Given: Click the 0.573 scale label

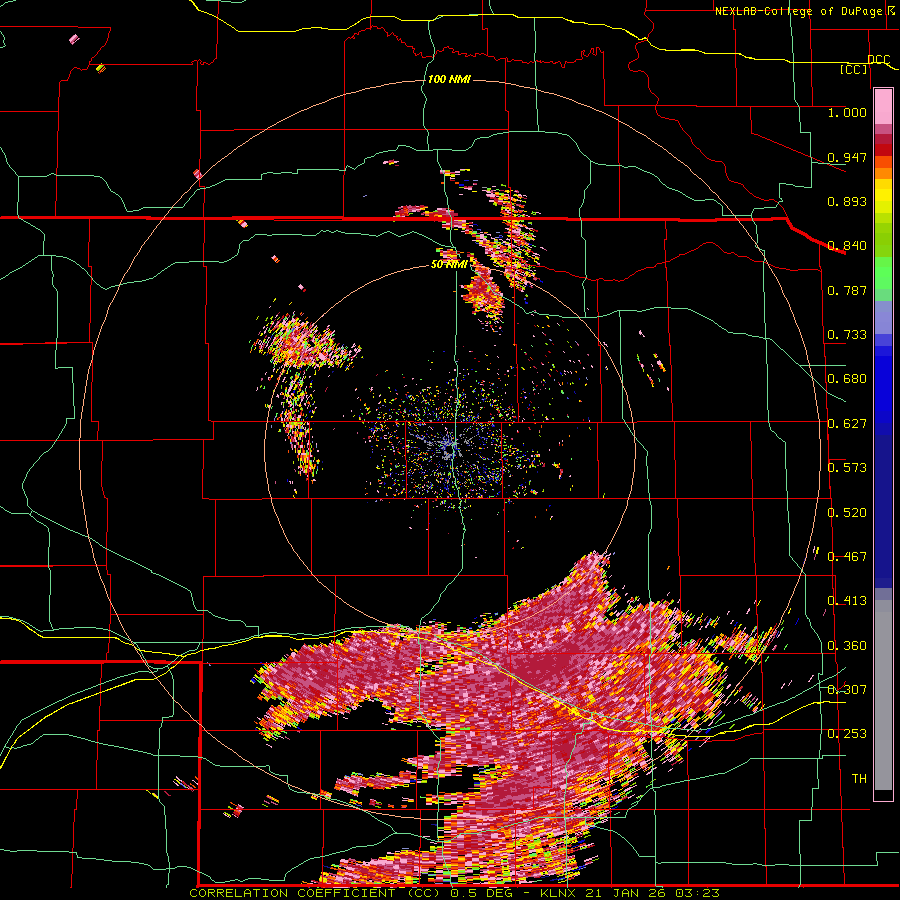Looking at the screenshot, I should (x=847, y=468).
